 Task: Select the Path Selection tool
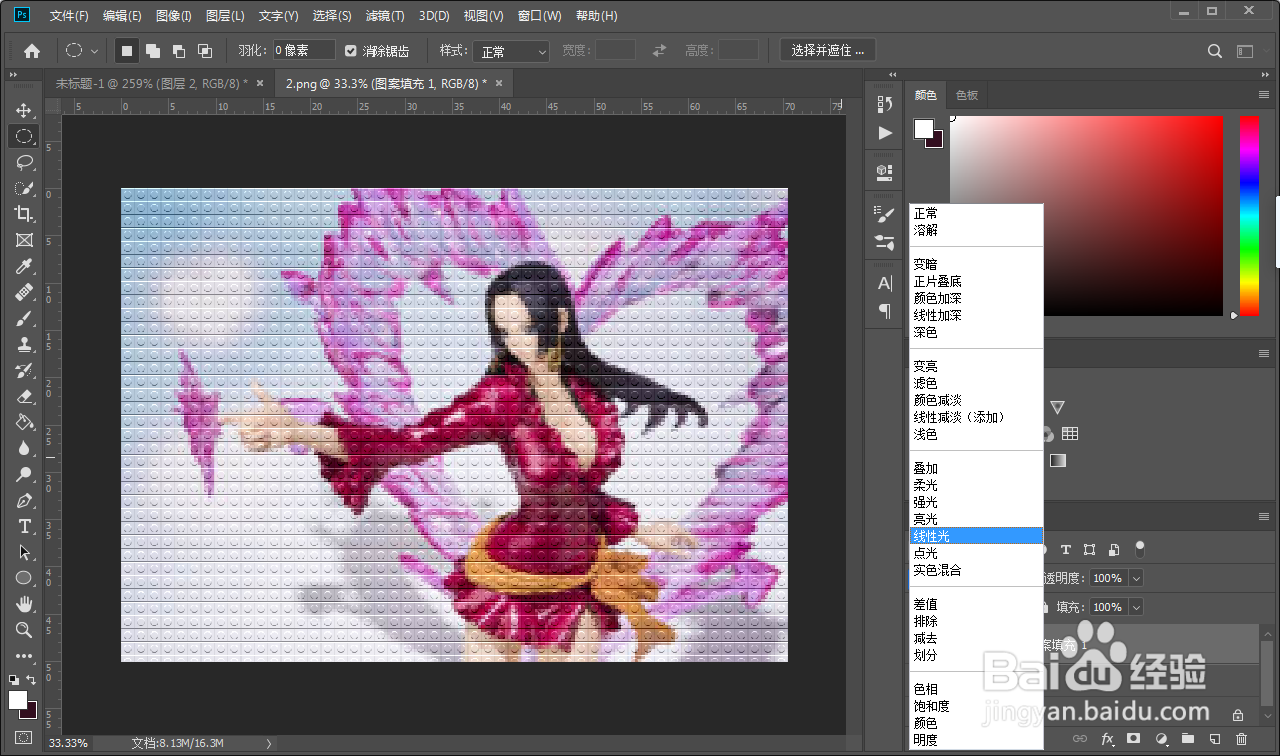[24, 552]
